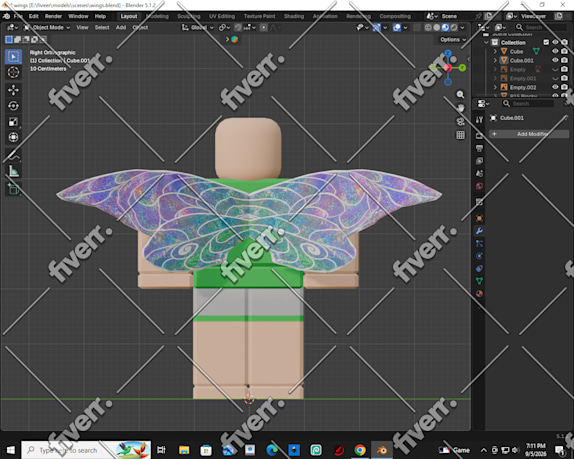Open the Object properties tab
574x459 pixels.
pos(479,219)
